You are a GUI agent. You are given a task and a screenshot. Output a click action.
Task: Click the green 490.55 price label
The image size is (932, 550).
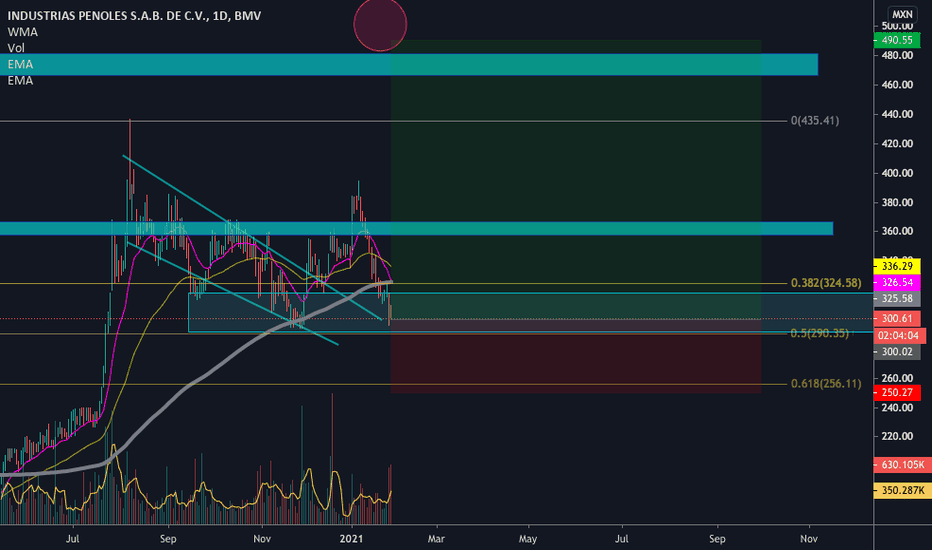pos(897,40)
